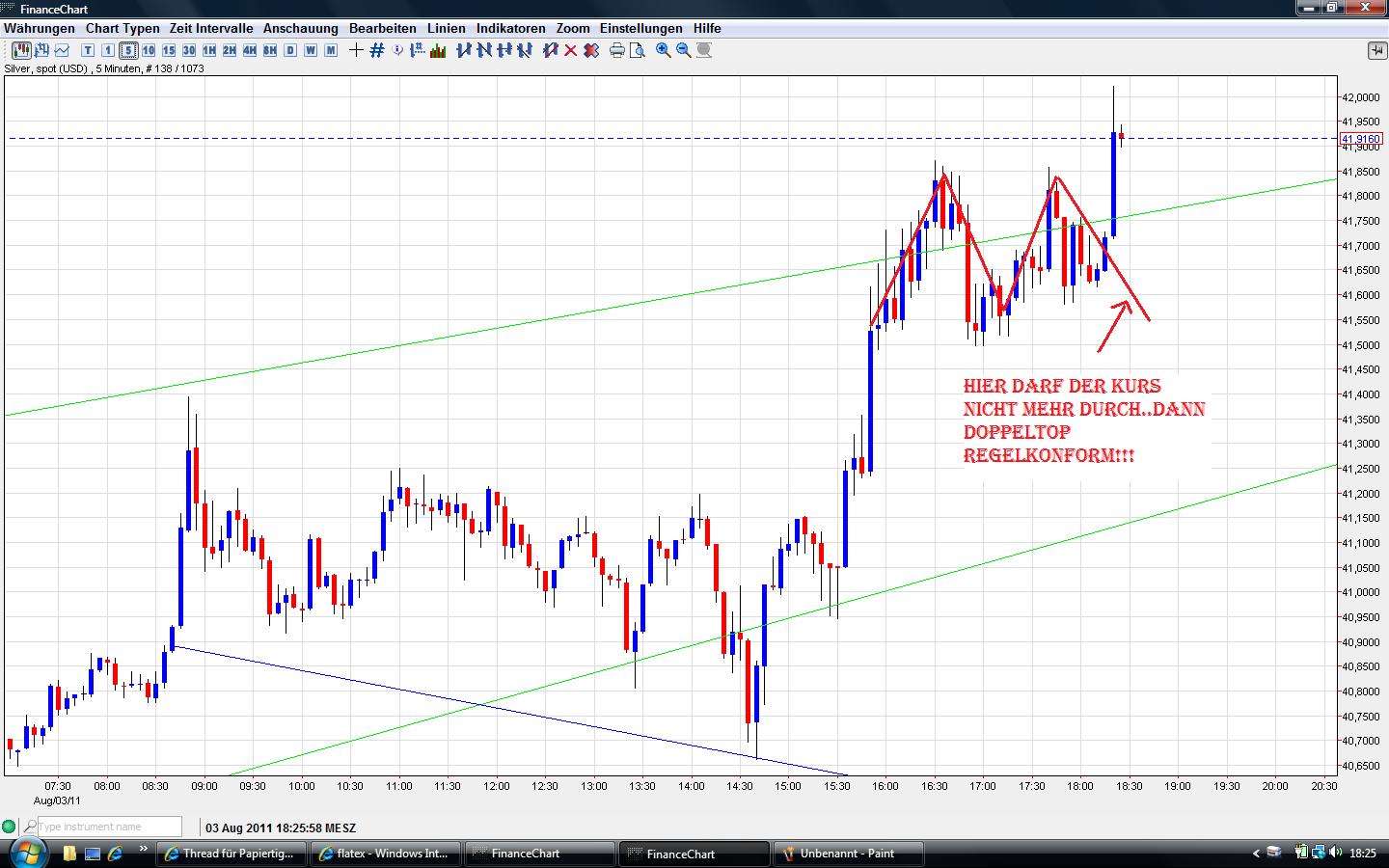
Task: Open the Einstellungen menu
Action: point(641,28)
